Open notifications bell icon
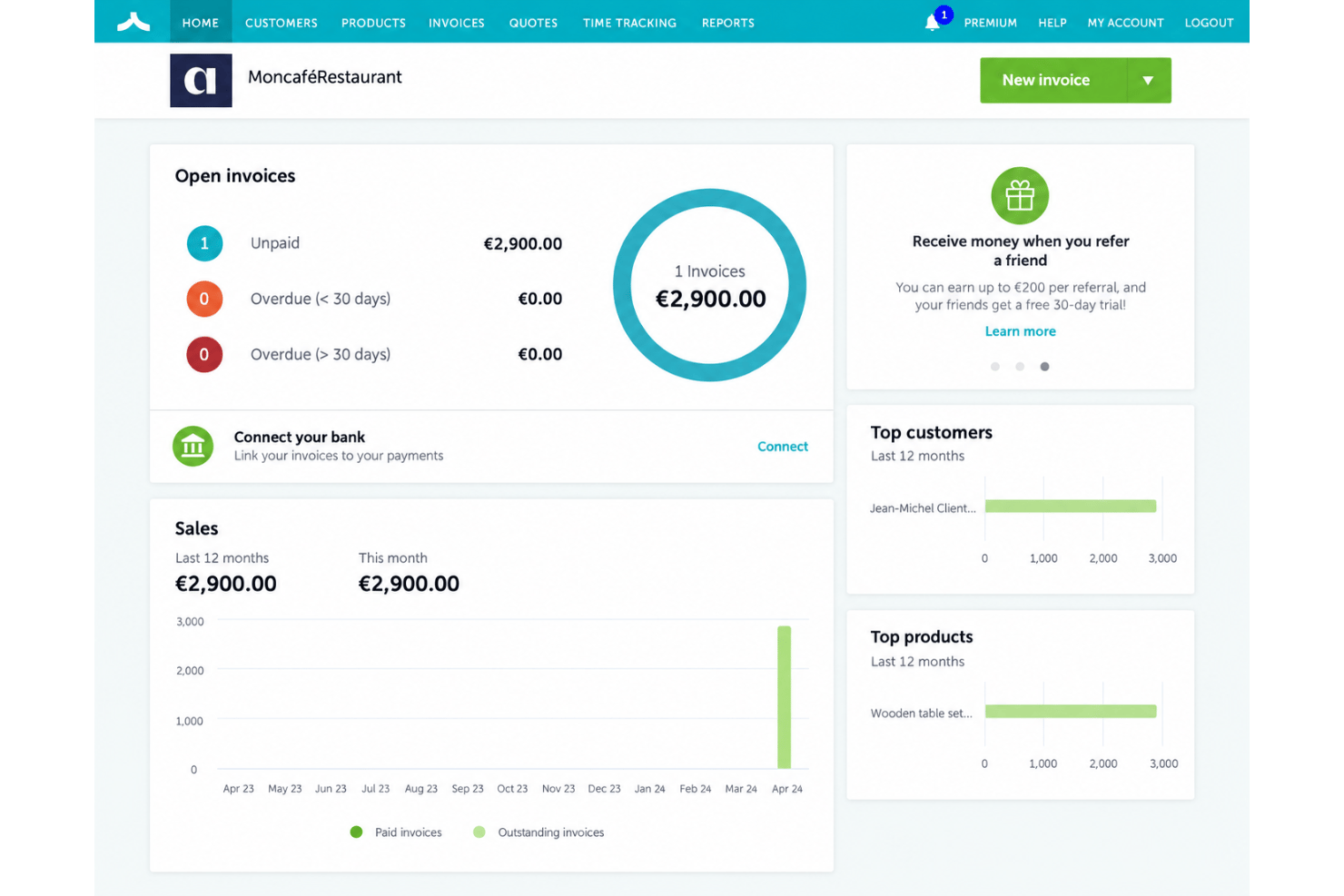 (x=933, y=23)
